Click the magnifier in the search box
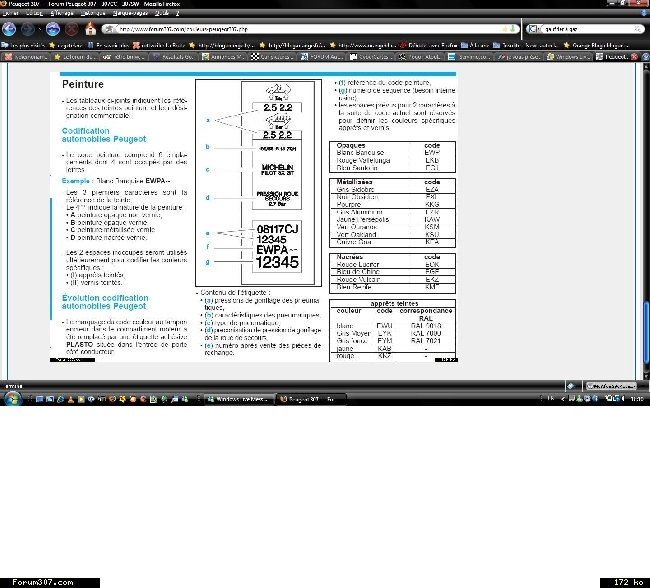The width and height of the screenshot is (650, 588). pos(637,29)
